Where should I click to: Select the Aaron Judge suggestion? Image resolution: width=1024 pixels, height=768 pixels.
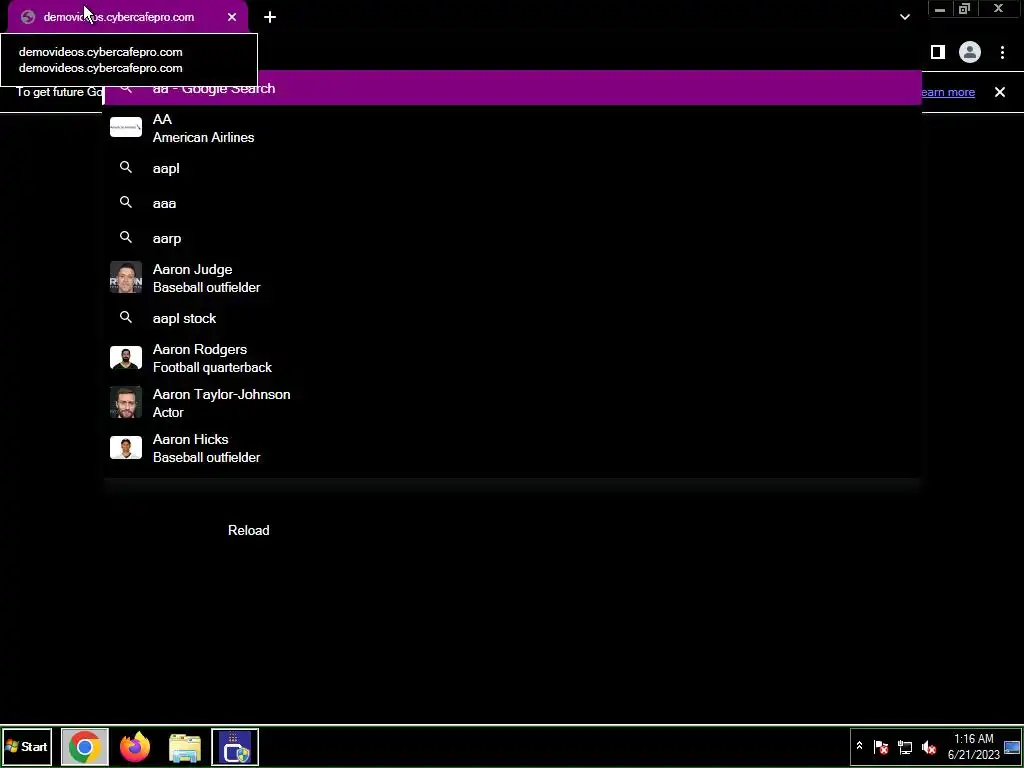point(513,278)
